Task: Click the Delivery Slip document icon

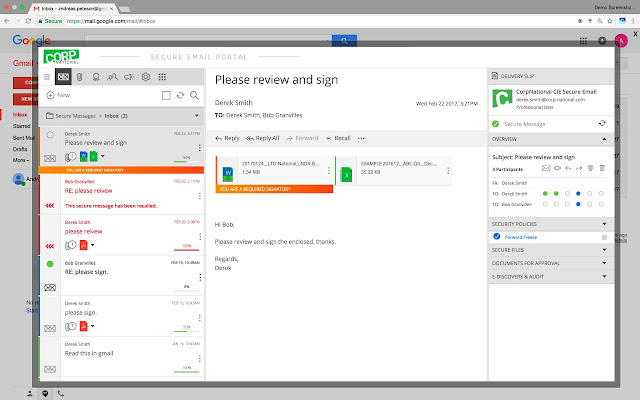Action: [x=495, y=76]
